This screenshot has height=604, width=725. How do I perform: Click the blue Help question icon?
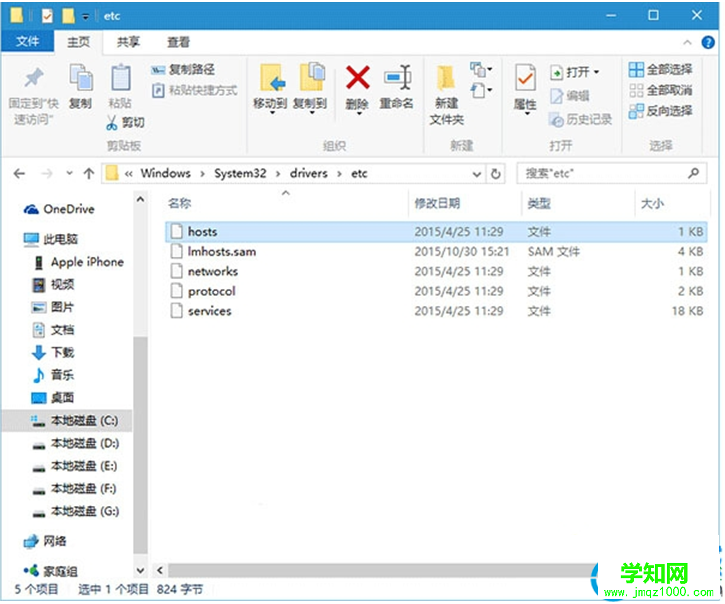coord(708,43)
